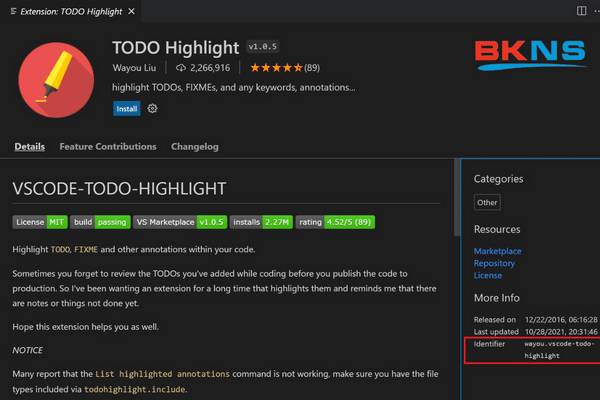Image resolution: width=600 pixels, height=400 pixels.
Task: Click the build passing badge
Action: 100,222
